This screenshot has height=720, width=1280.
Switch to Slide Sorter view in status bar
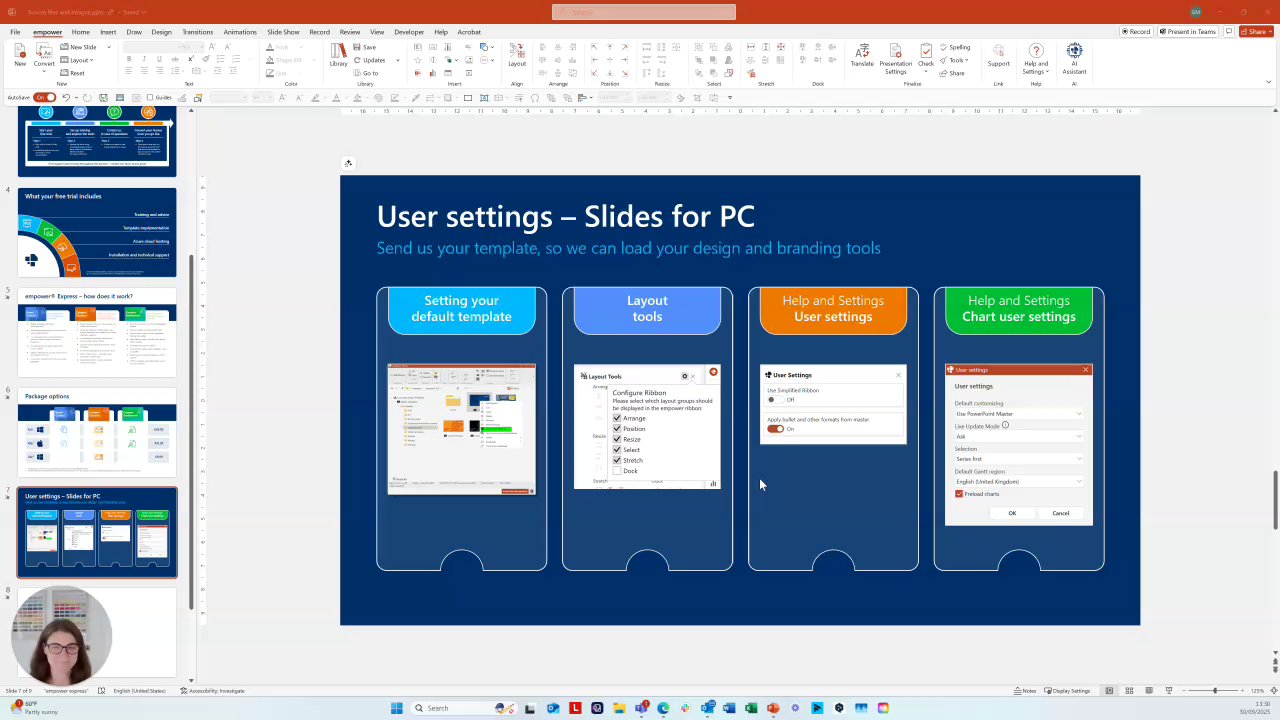(x=1129, y=691)
